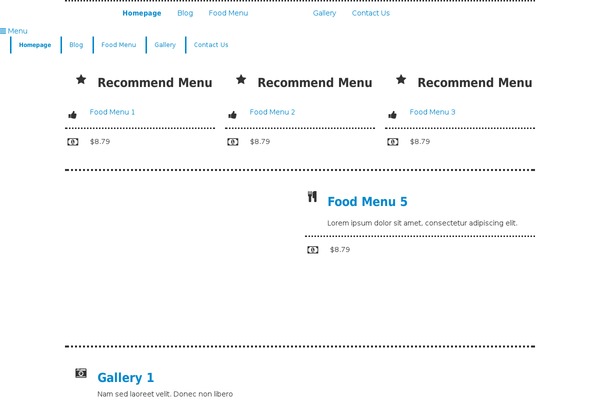Select Blog in the secondary menu
600x400 pixels.
tap(76, 45)
